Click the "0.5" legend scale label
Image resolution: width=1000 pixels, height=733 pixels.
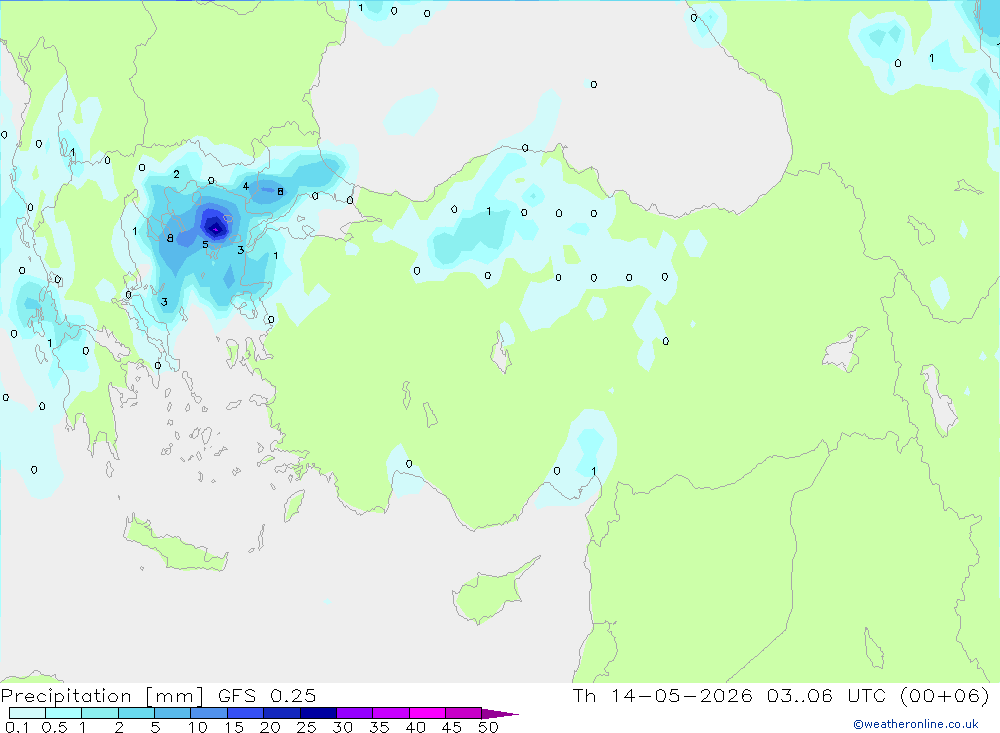coord(54,727)
